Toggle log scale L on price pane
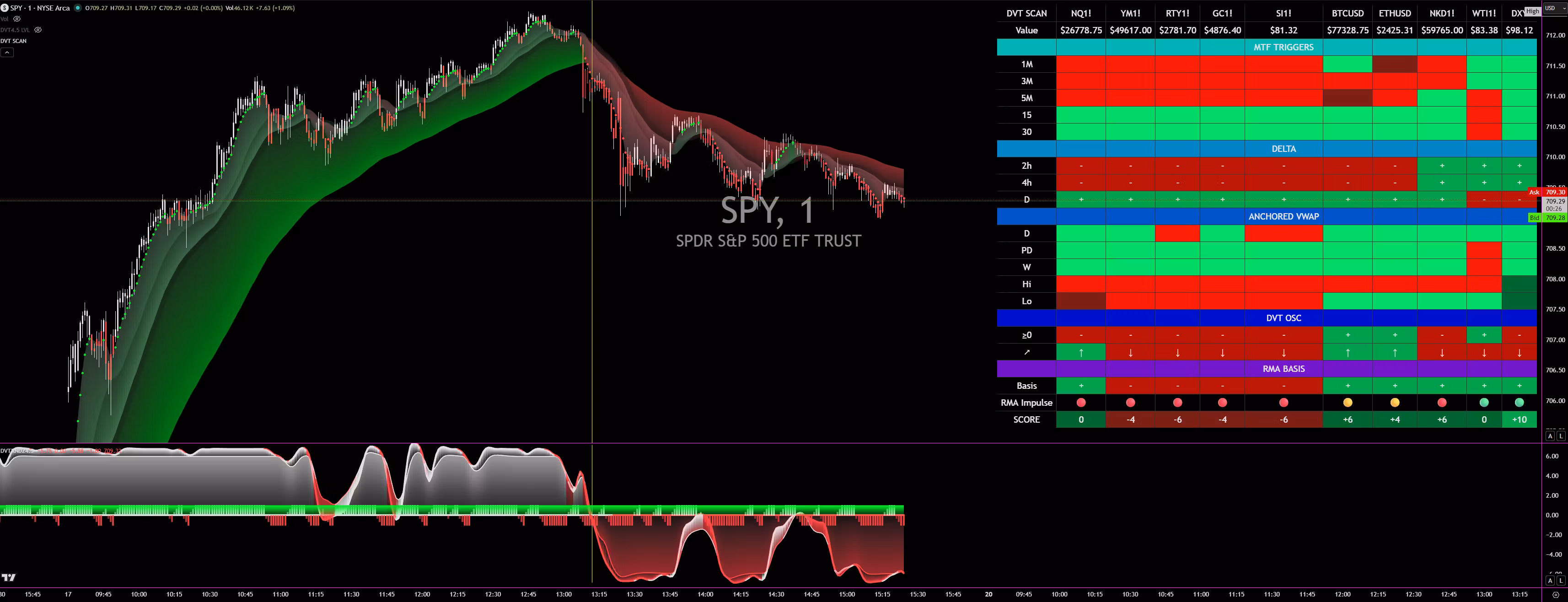 (x=1561, y=436)
